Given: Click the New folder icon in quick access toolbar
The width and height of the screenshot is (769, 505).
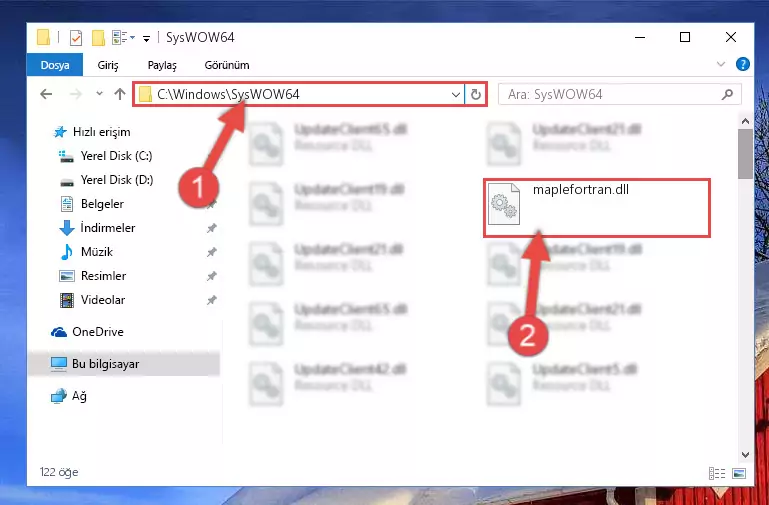Looking at the screenshot, I should [x=99, y=38].
